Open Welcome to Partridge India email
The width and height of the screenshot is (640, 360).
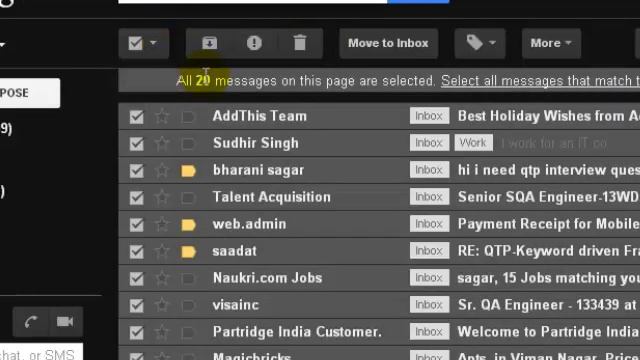549,332
